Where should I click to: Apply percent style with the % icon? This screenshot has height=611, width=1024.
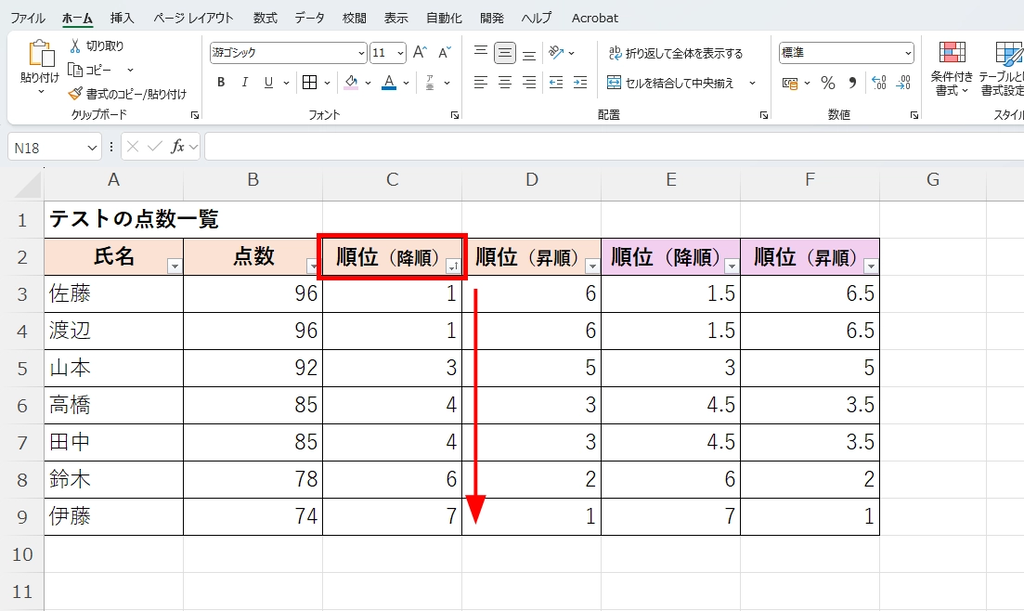coord(828,84)
